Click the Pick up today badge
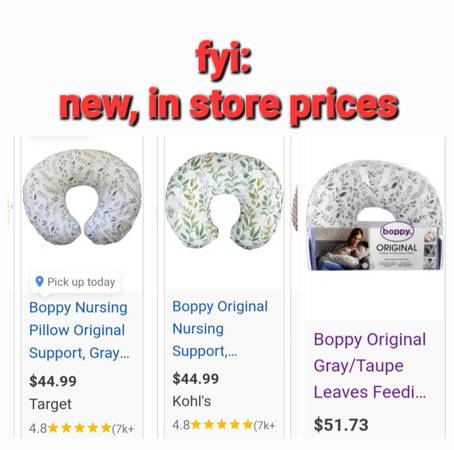The height and width of the screenshot is (450, 454). pos(76,282)
